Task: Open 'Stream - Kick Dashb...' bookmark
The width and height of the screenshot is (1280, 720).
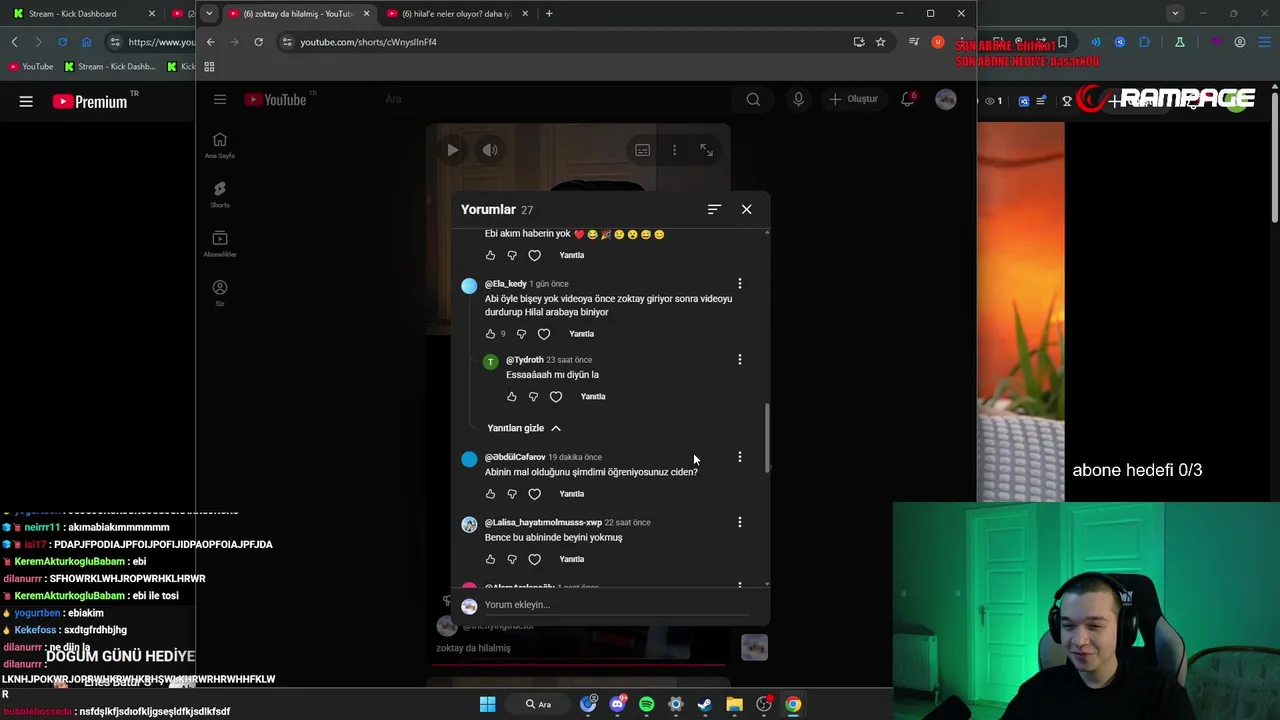Action: pyautogui.click(x=110, y=67)
